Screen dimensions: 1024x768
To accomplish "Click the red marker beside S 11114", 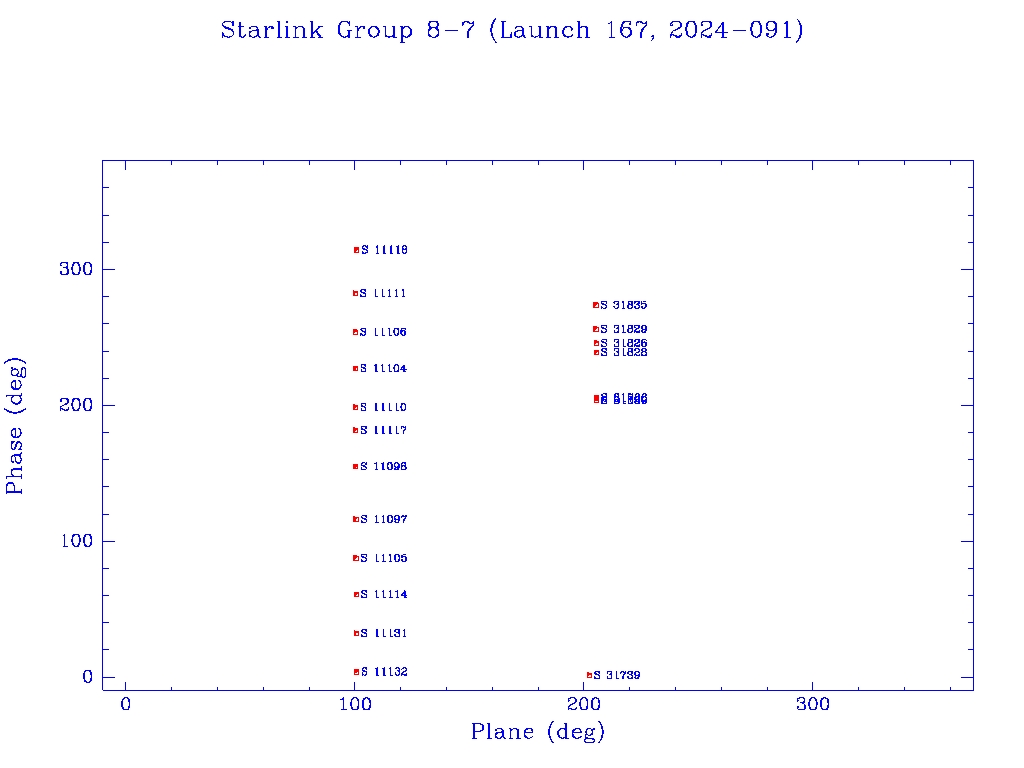I will point(357,594).
